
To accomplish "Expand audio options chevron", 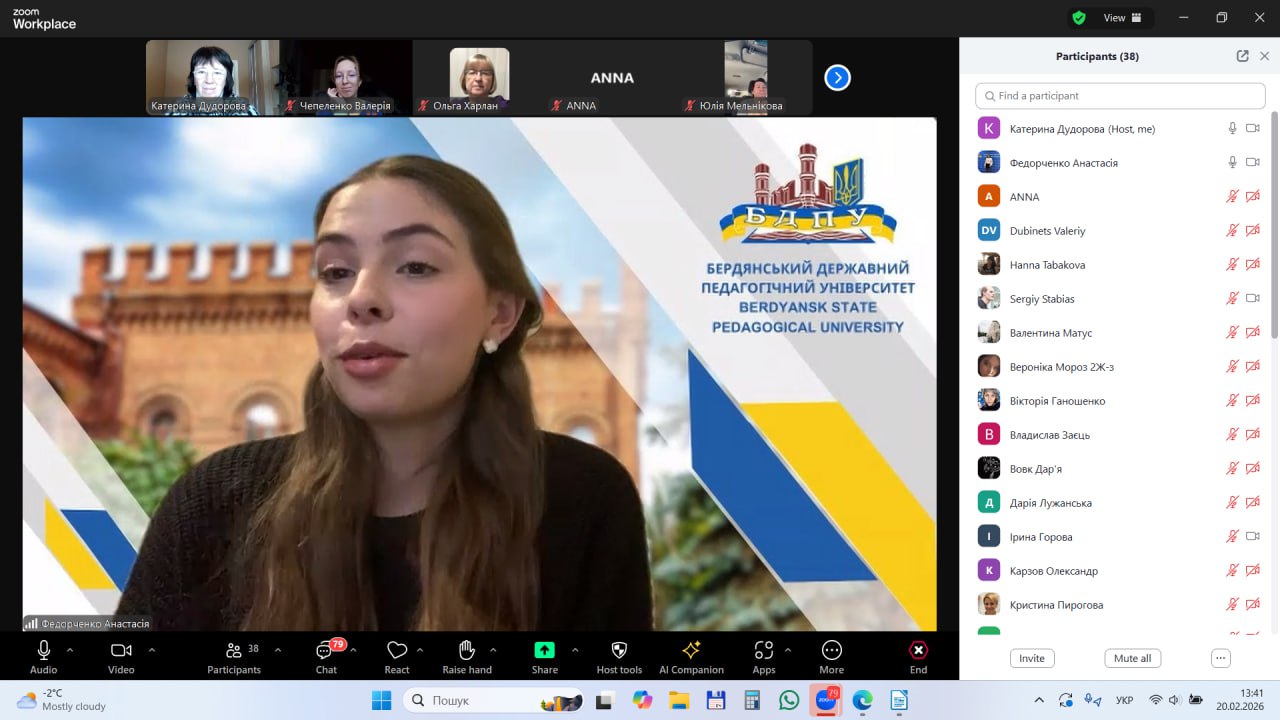I will 70,649.
